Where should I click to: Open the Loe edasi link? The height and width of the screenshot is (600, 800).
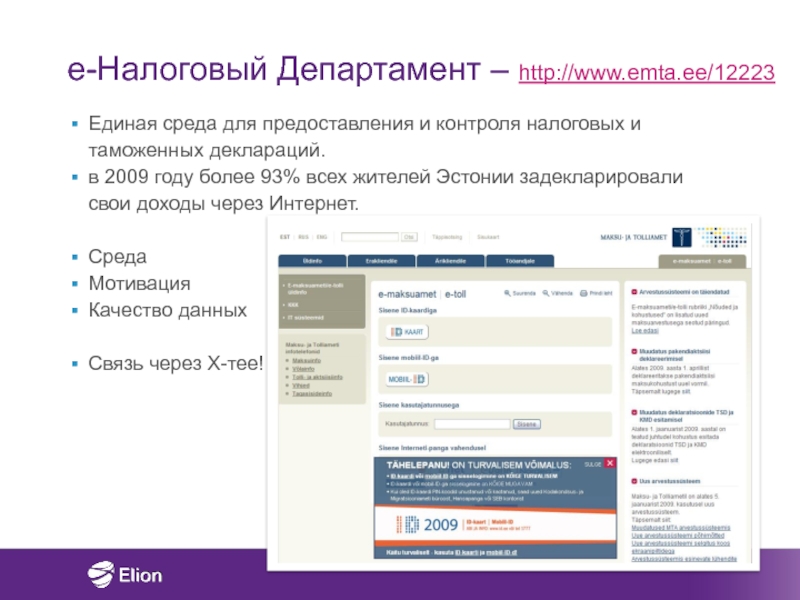(x=645, y=331)
